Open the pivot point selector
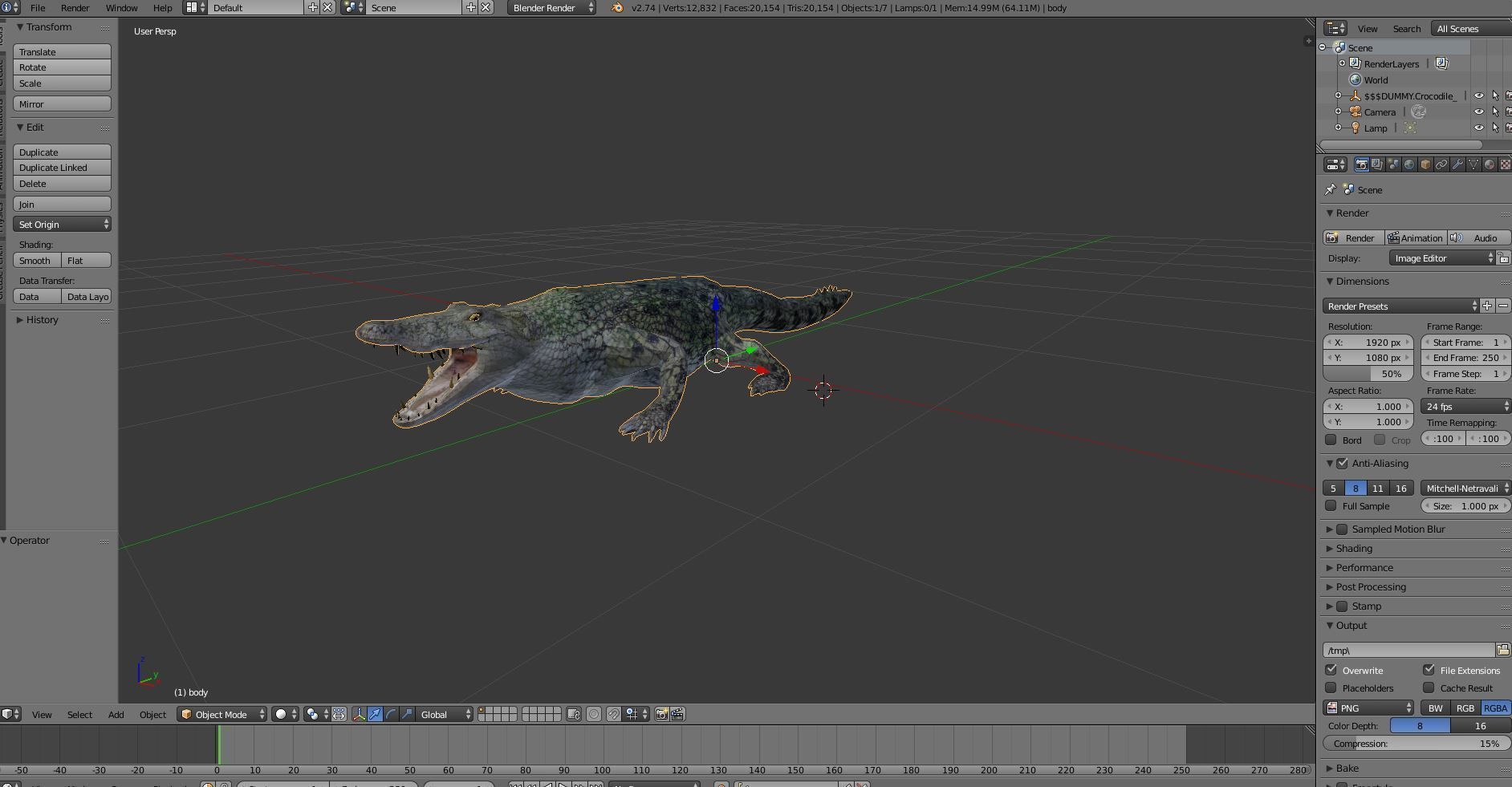The image size is (1512, 787). (317, 714)
